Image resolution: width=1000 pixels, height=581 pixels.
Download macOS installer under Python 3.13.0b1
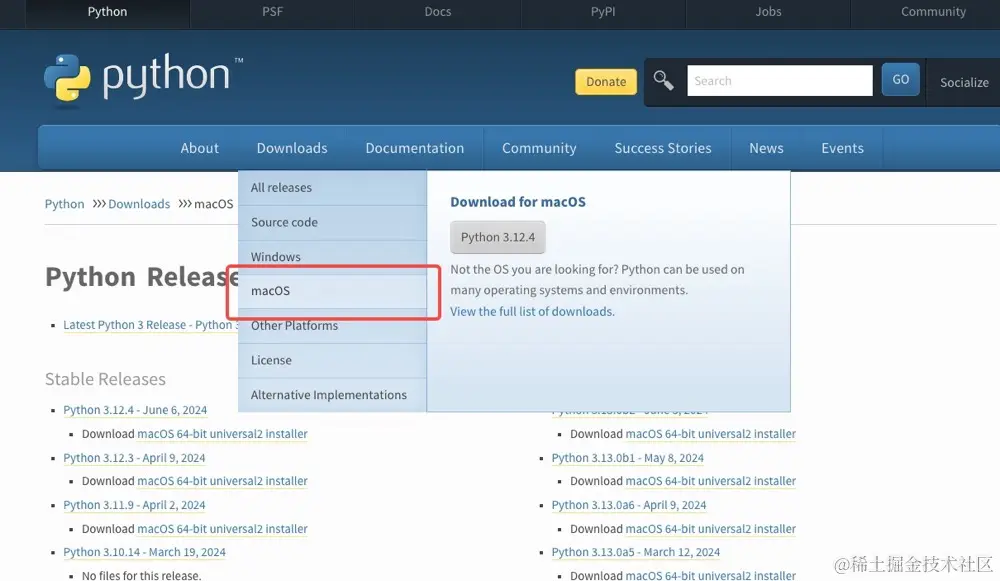[x=710, y=481]
